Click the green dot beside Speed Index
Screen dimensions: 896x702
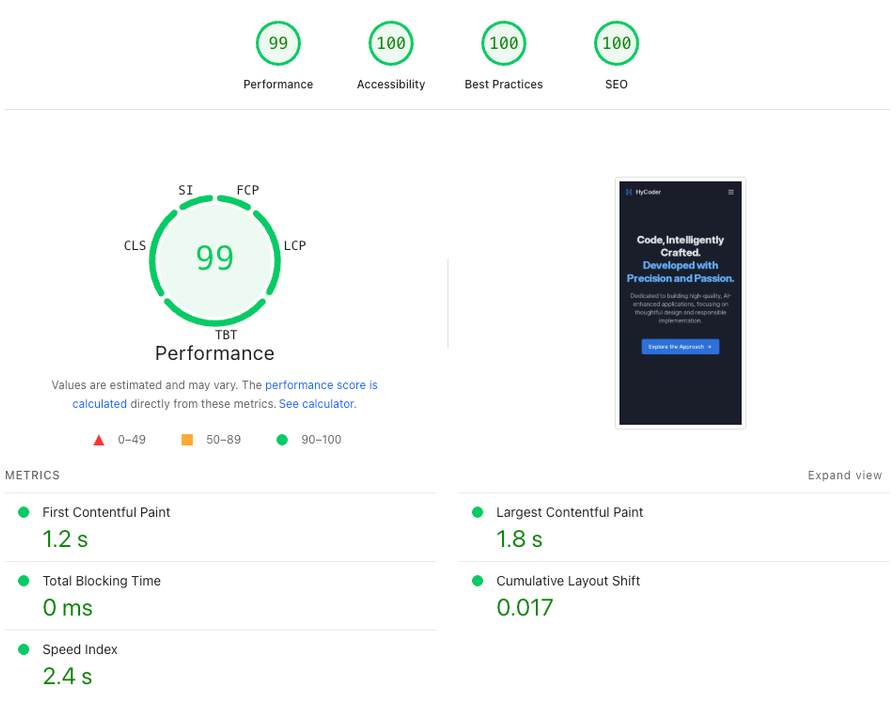click(22, 650)
